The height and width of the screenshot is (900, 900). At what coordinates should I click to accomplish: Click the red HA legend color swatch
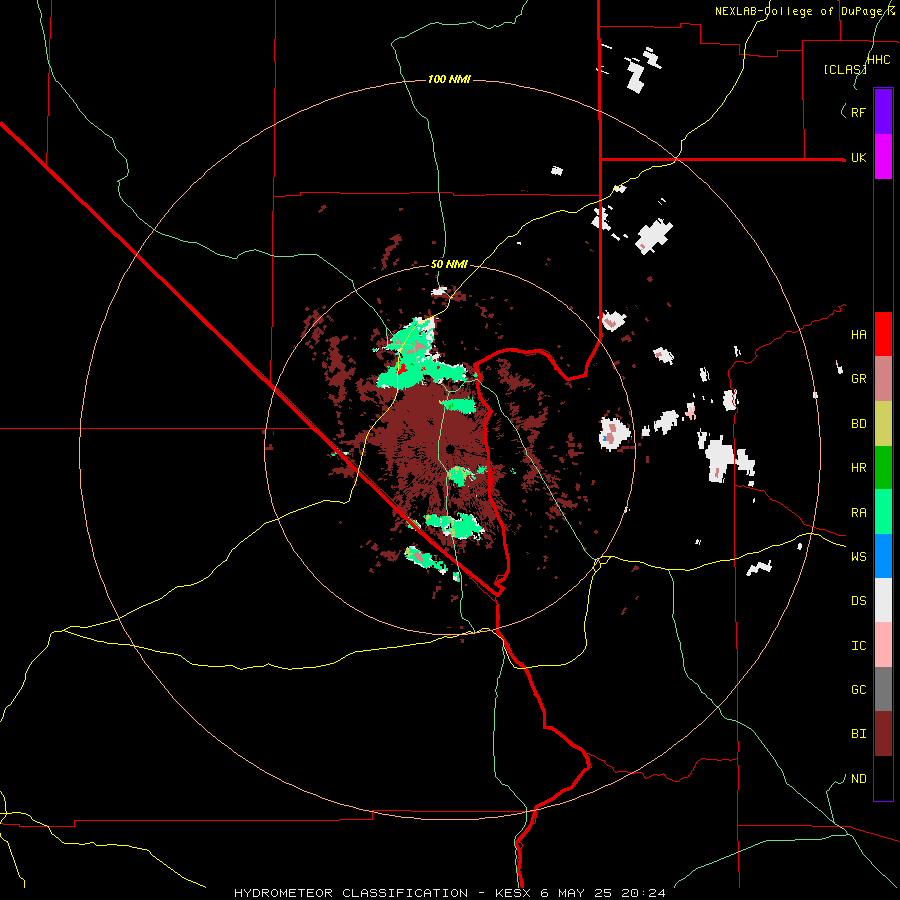pos(883,334)
